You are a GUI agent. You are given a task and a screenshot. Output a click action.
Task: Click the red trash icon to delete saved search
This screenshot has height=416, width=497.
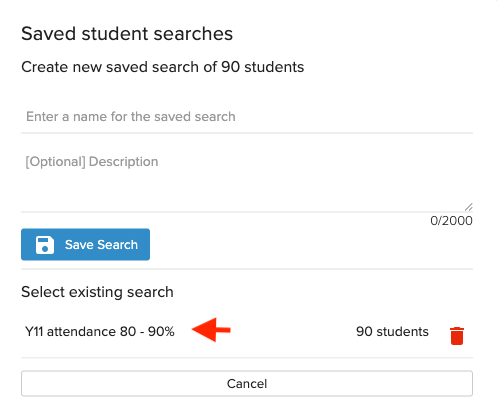457,336
